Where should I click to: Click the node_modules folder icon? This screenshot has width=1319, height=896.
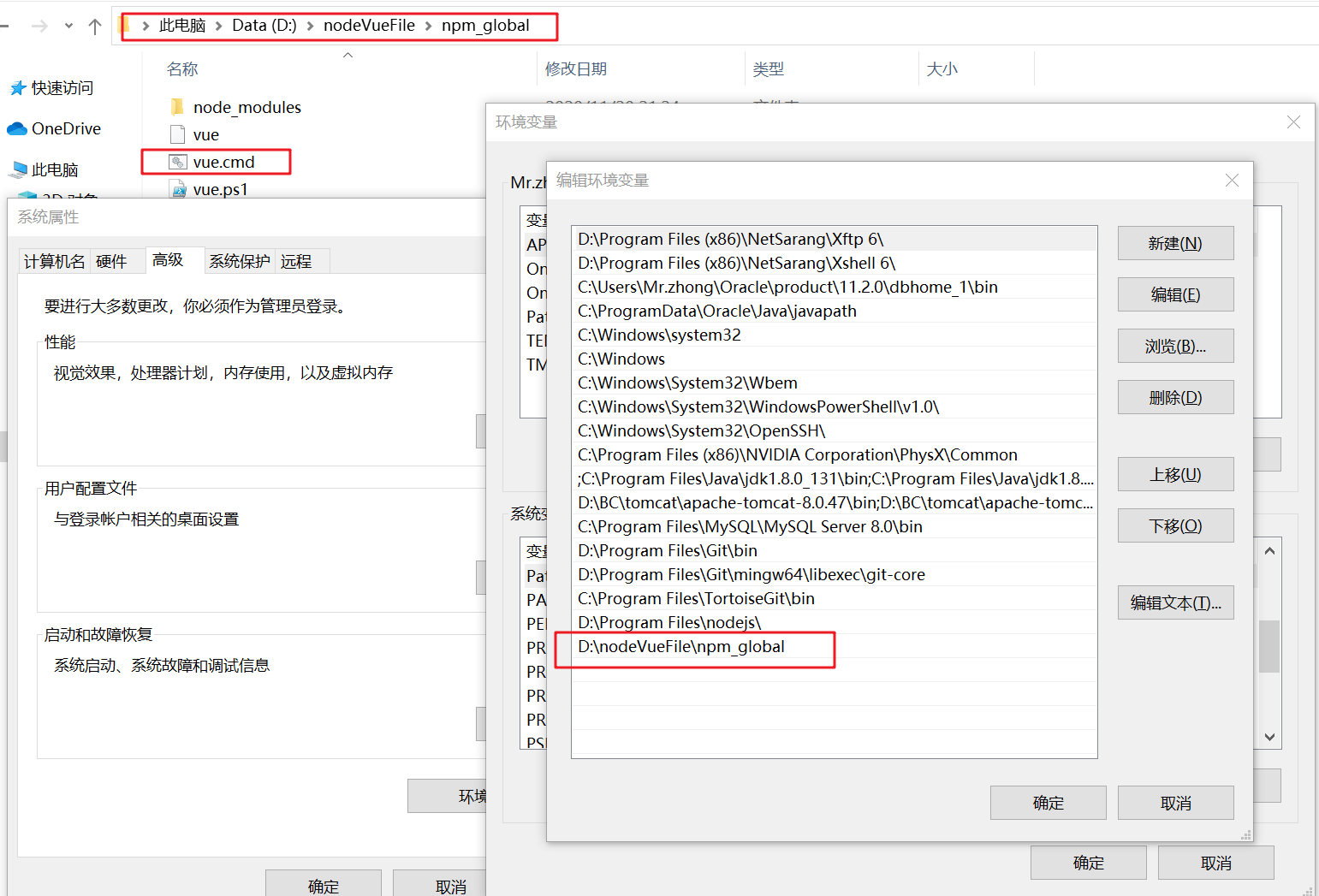point(177,107)
